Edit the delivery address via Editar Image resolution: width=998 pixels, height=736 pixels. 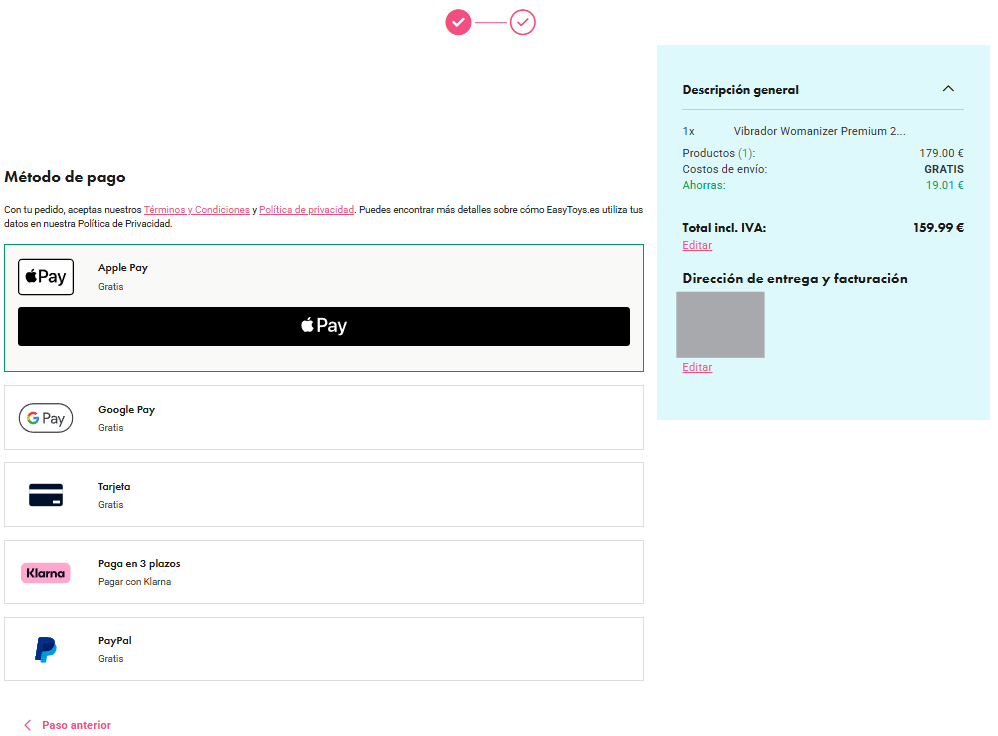click(x=697, y=367)
